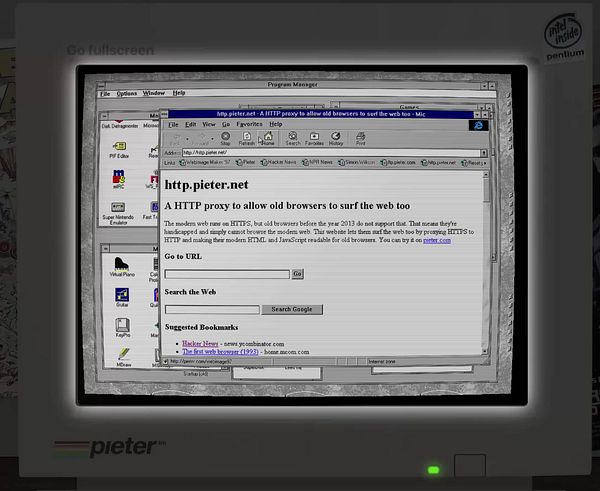Open the Search toolbar button
Viewport: 600px width, 491px height.
click(x=293, y=139)
